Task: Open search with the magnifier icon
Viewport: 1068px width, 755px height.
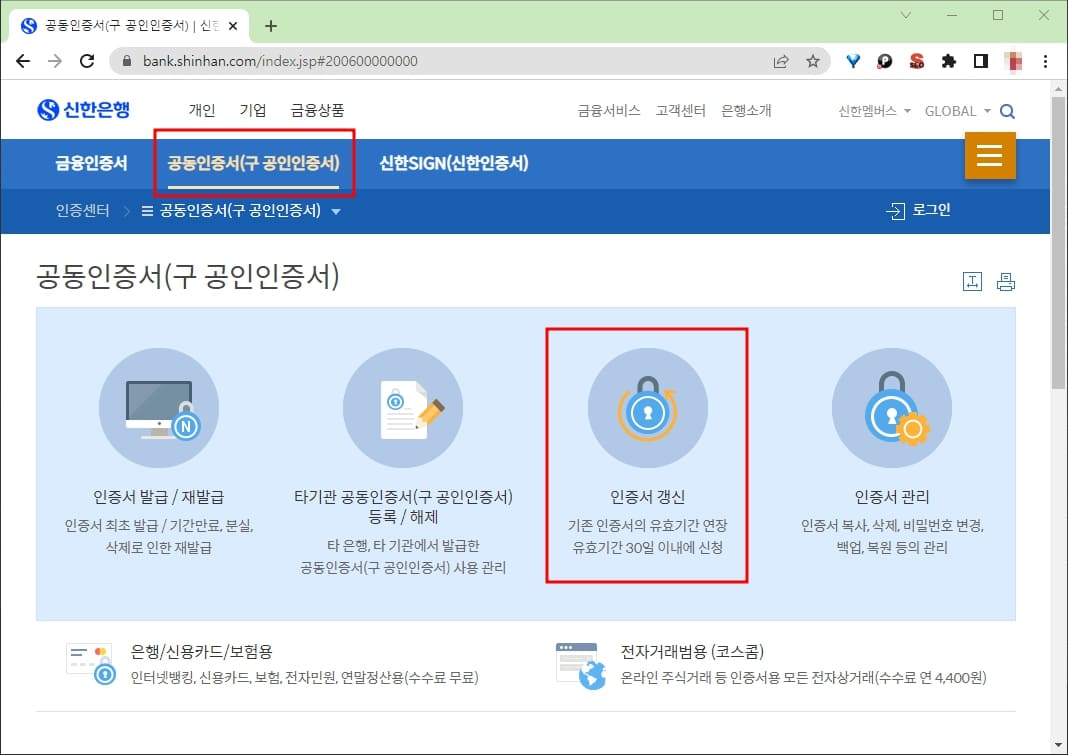Action: [1007, 111]
